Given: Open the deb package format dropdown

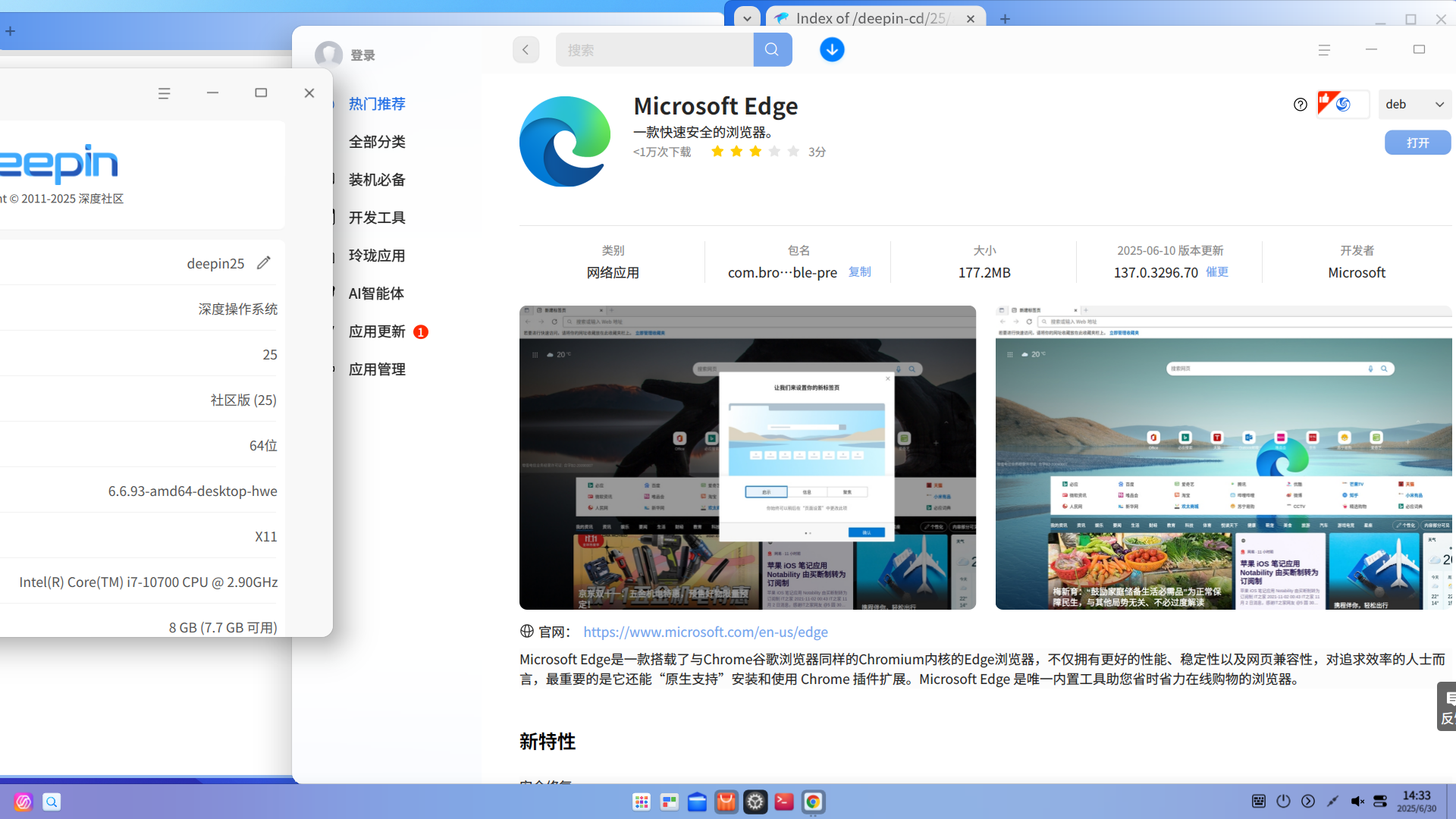Looking at the screenshot, I should 1415,105.
